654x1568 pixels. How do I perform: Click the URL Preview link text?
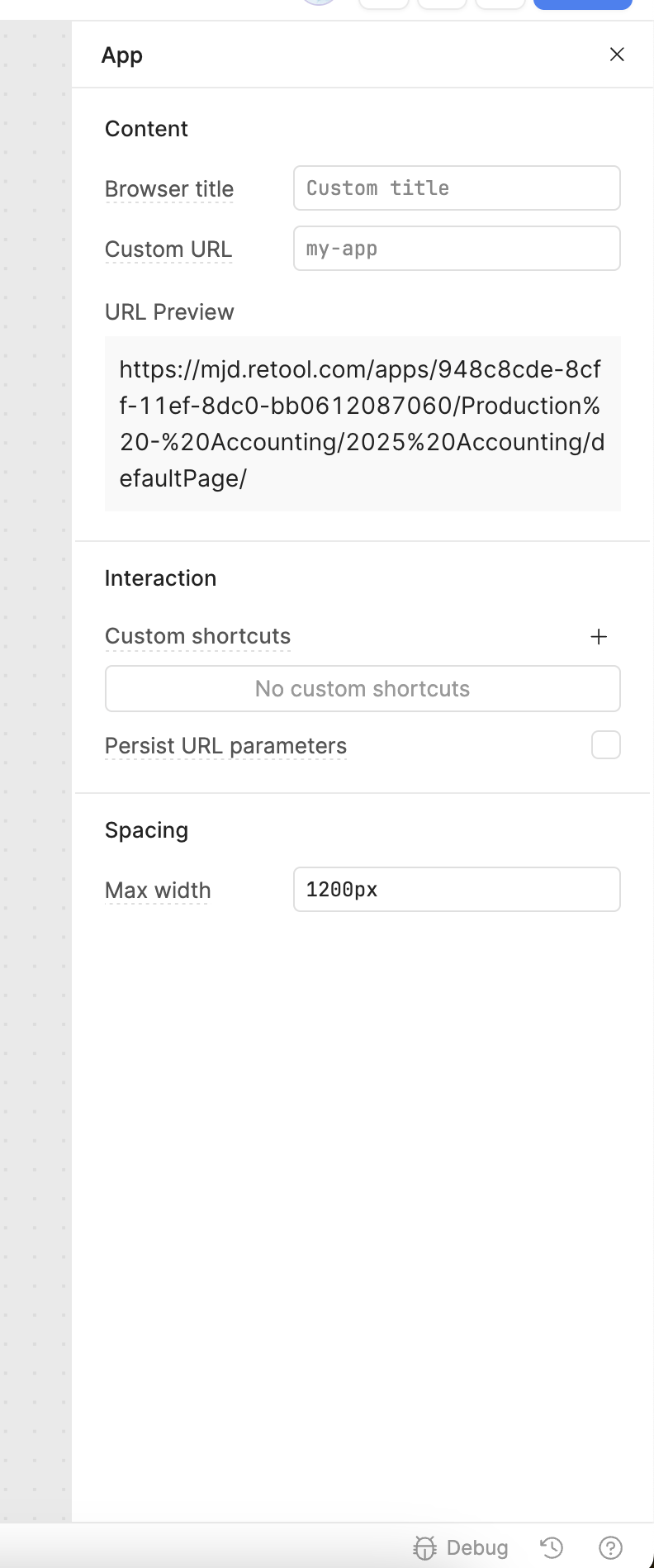[x=362, y=423]
